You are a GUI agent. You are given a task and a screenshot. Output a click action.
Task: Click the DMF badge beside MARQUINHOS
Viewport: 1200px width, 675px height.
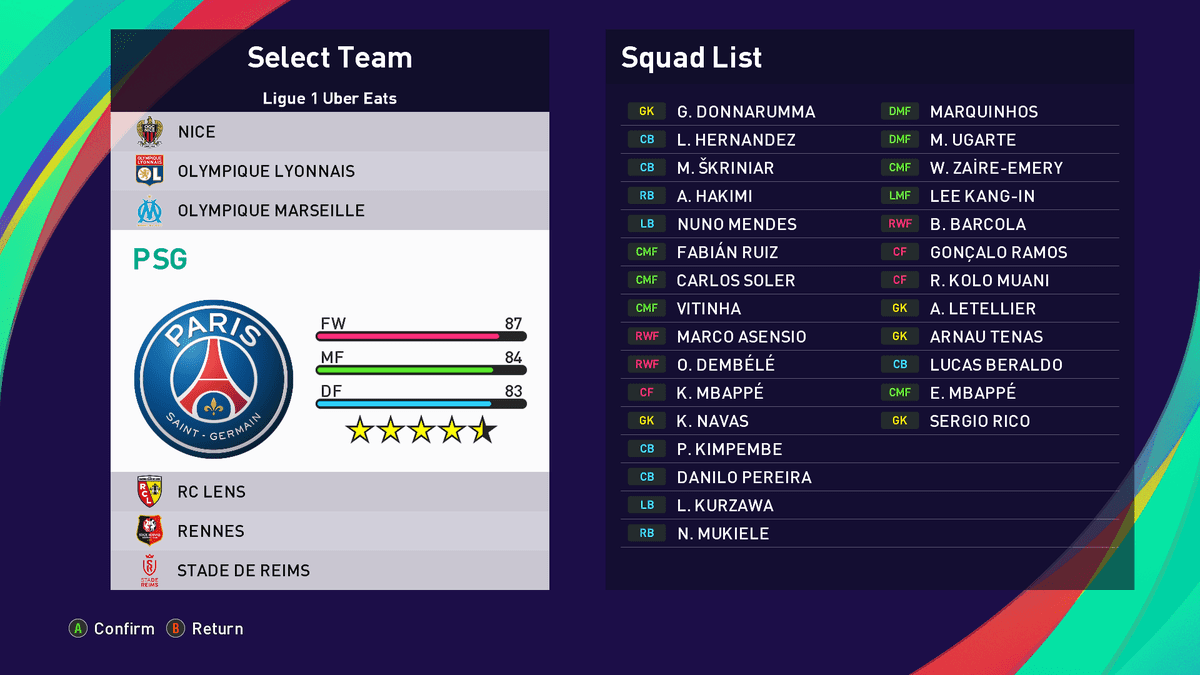point(899,112)
